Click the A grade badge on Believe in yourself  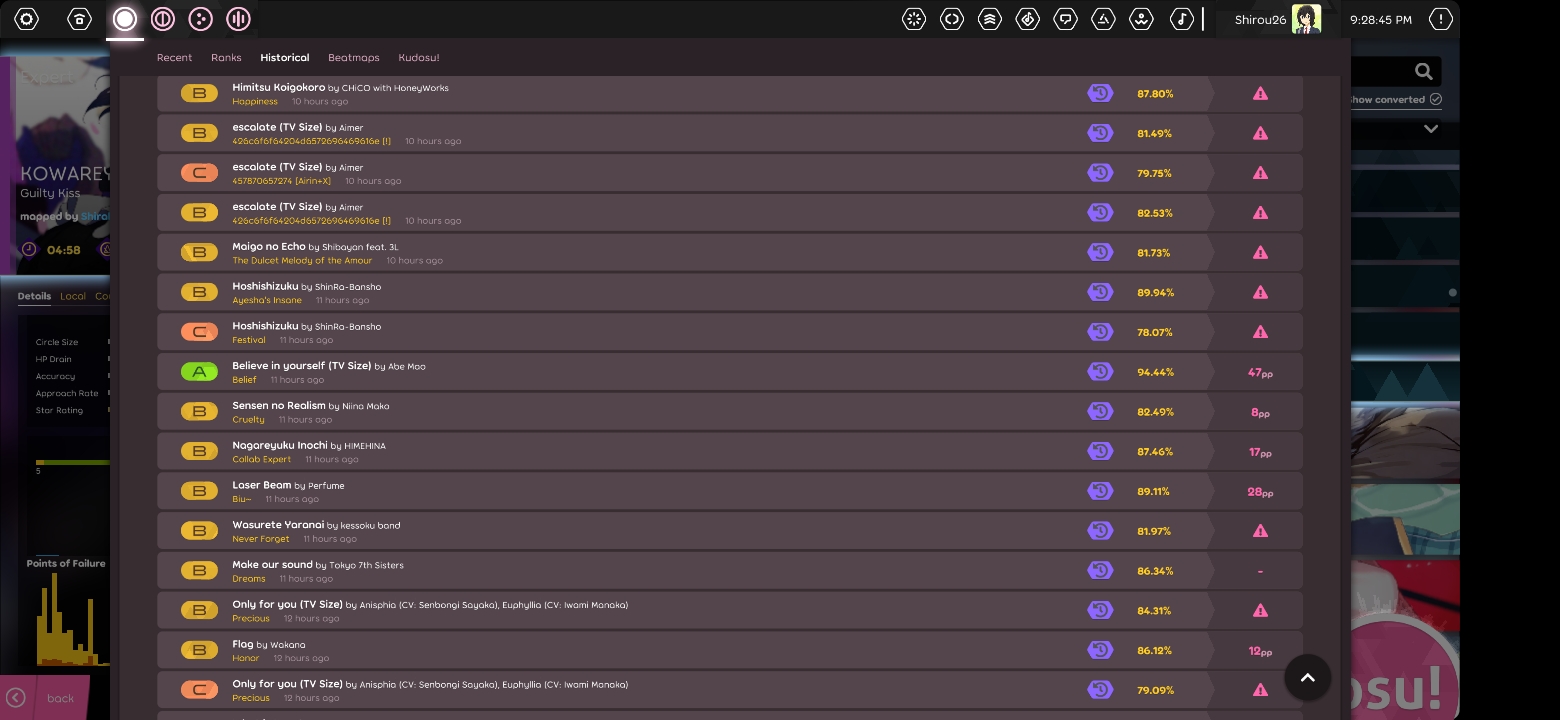pos(199,371)
